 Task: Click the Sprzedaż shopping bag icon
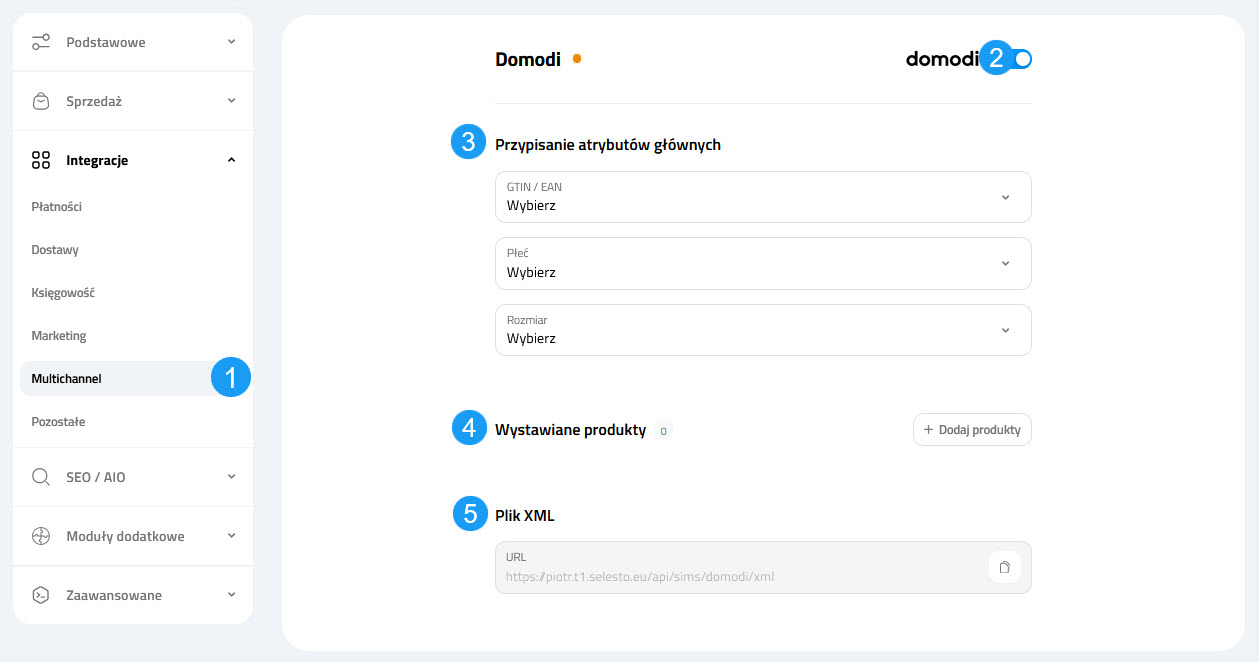(41, 101)
